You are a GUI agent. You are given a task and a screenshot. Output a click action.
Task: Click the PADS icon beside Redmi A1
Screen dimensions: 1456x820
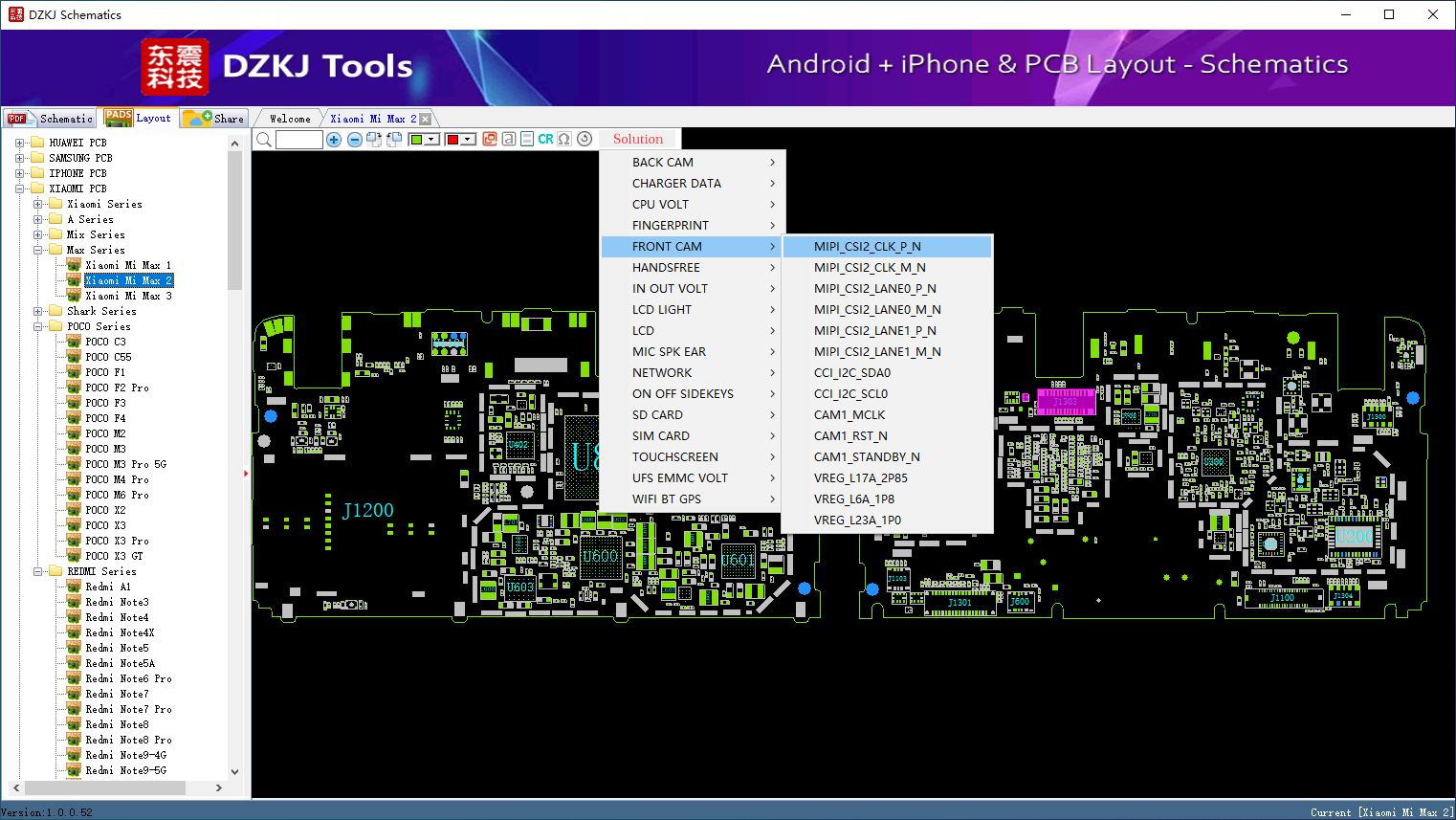[x=74, y=587]
